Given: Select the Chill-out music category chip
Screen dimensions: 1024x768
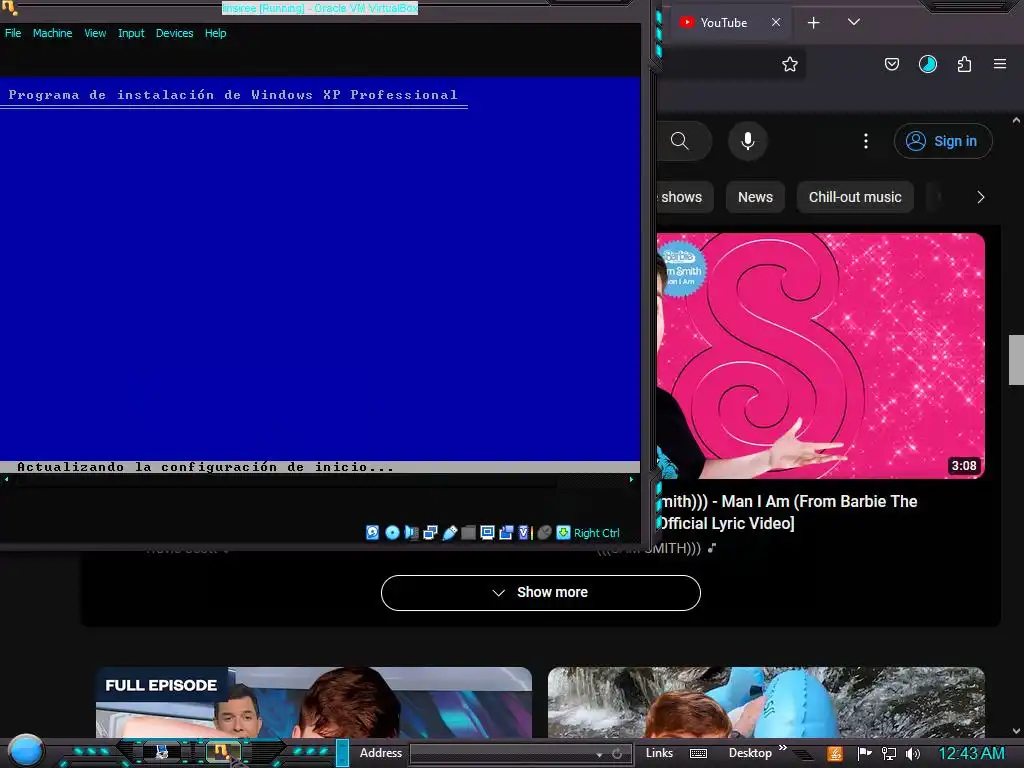Looking at the screenshot, I should [x=855, y=197].
